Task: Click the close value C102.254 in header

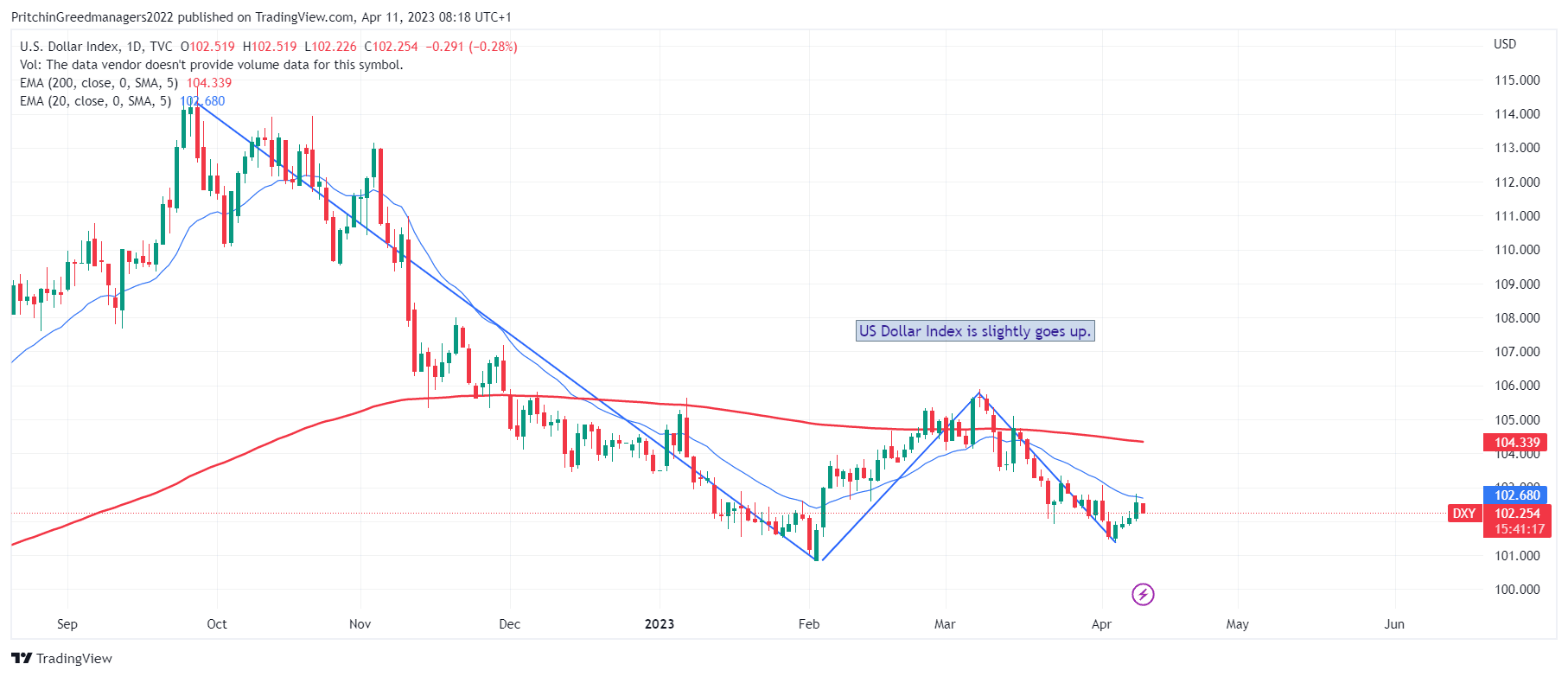Action: pos(391,47)
